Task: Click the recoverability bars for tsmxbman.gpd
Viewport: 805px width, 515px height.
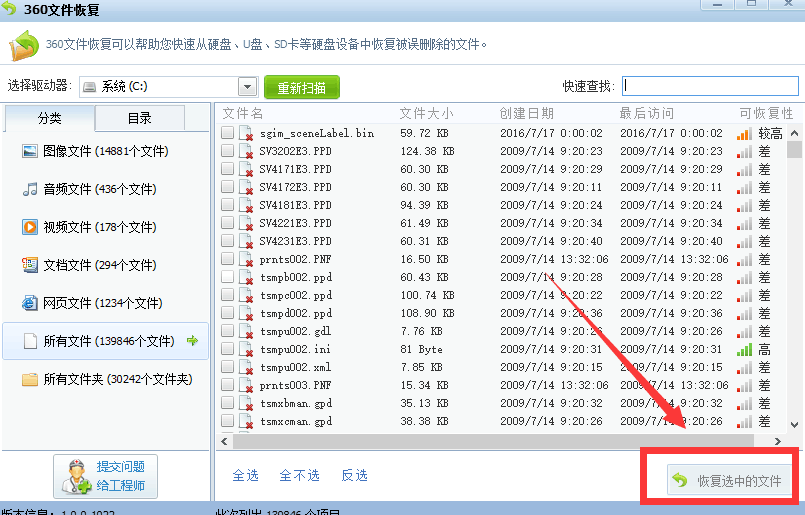Action: point(744,404)
